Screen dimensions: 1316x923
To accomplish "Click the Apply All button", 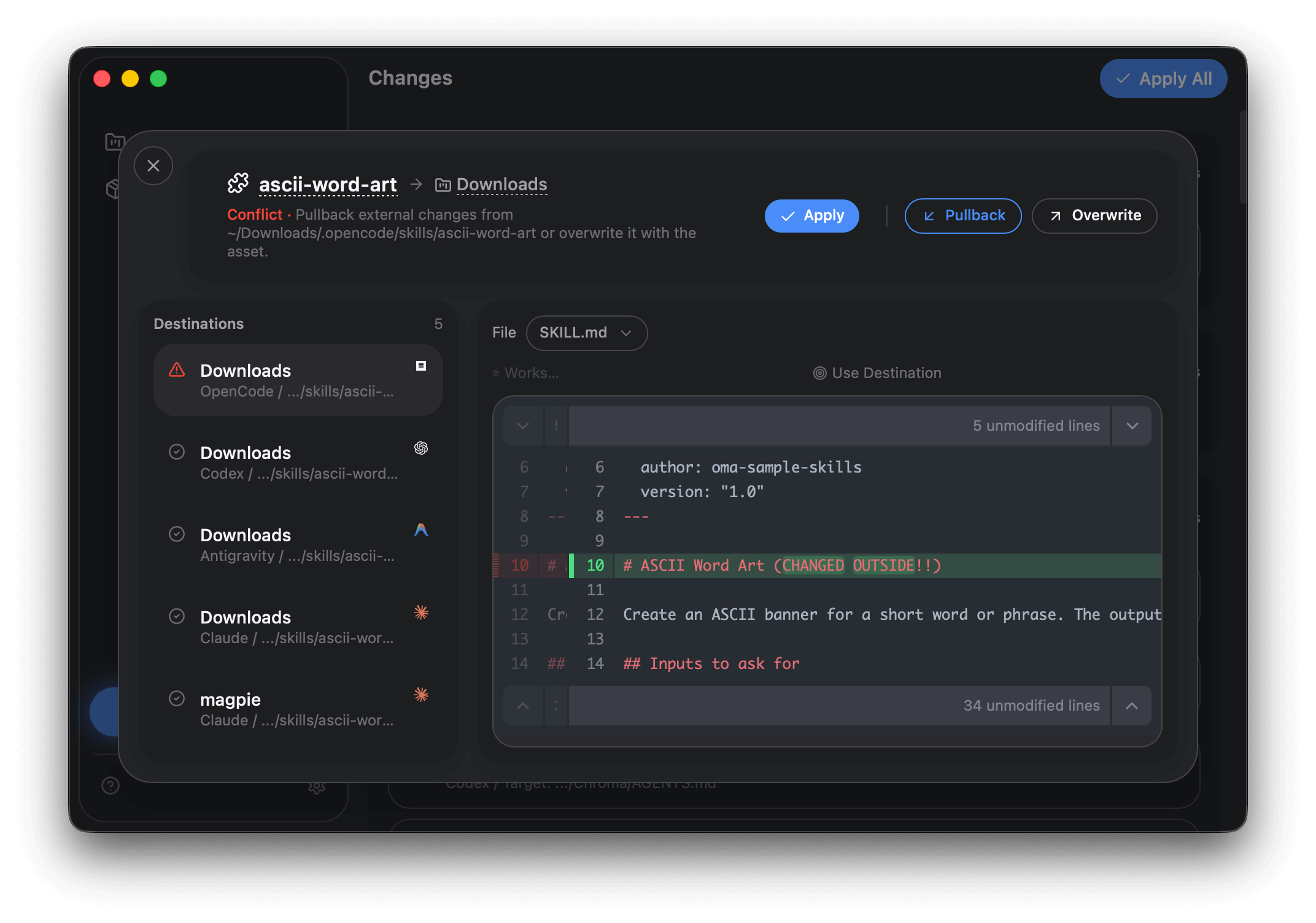I will coord(1163,78).
